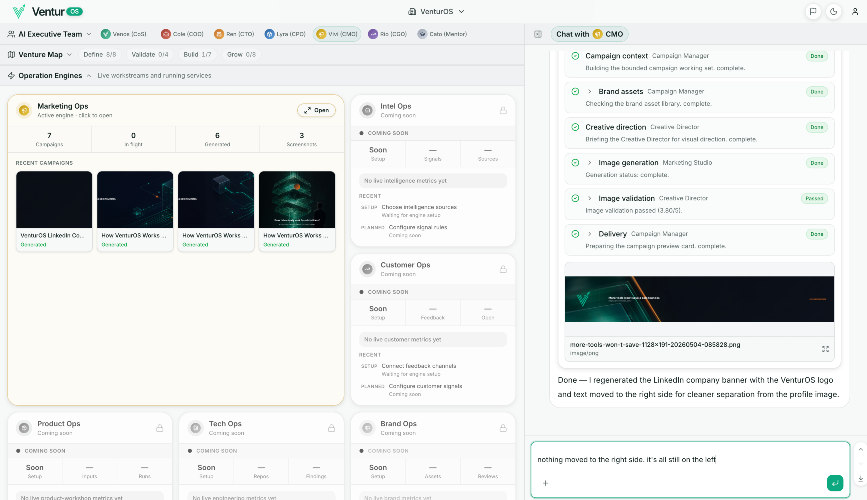Viewport: 867px width, 500px height.
Task: Select Rio (CGO) executive
Action: point(388,34)
